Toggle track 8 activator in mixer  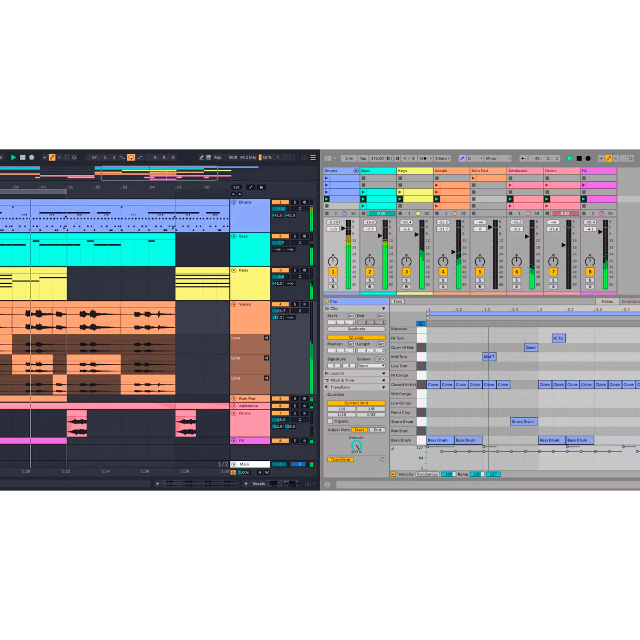point(590,272)
